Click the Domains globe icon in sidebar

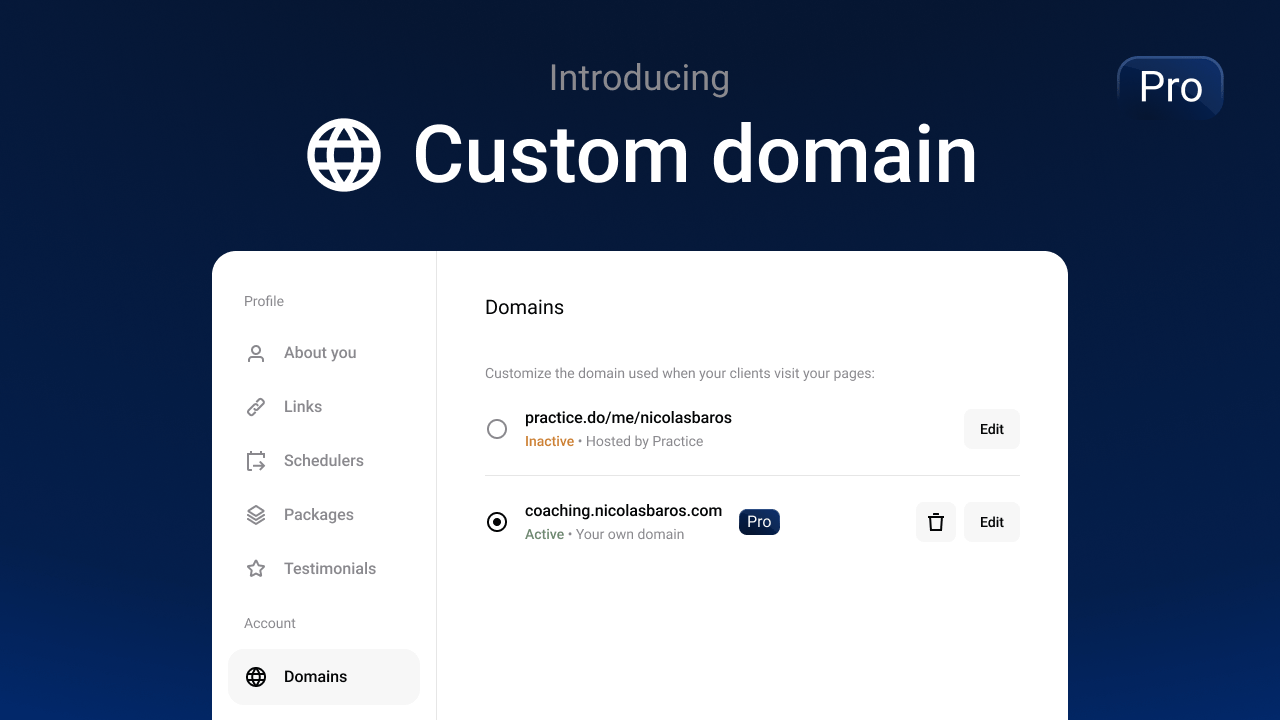point(255,677)
